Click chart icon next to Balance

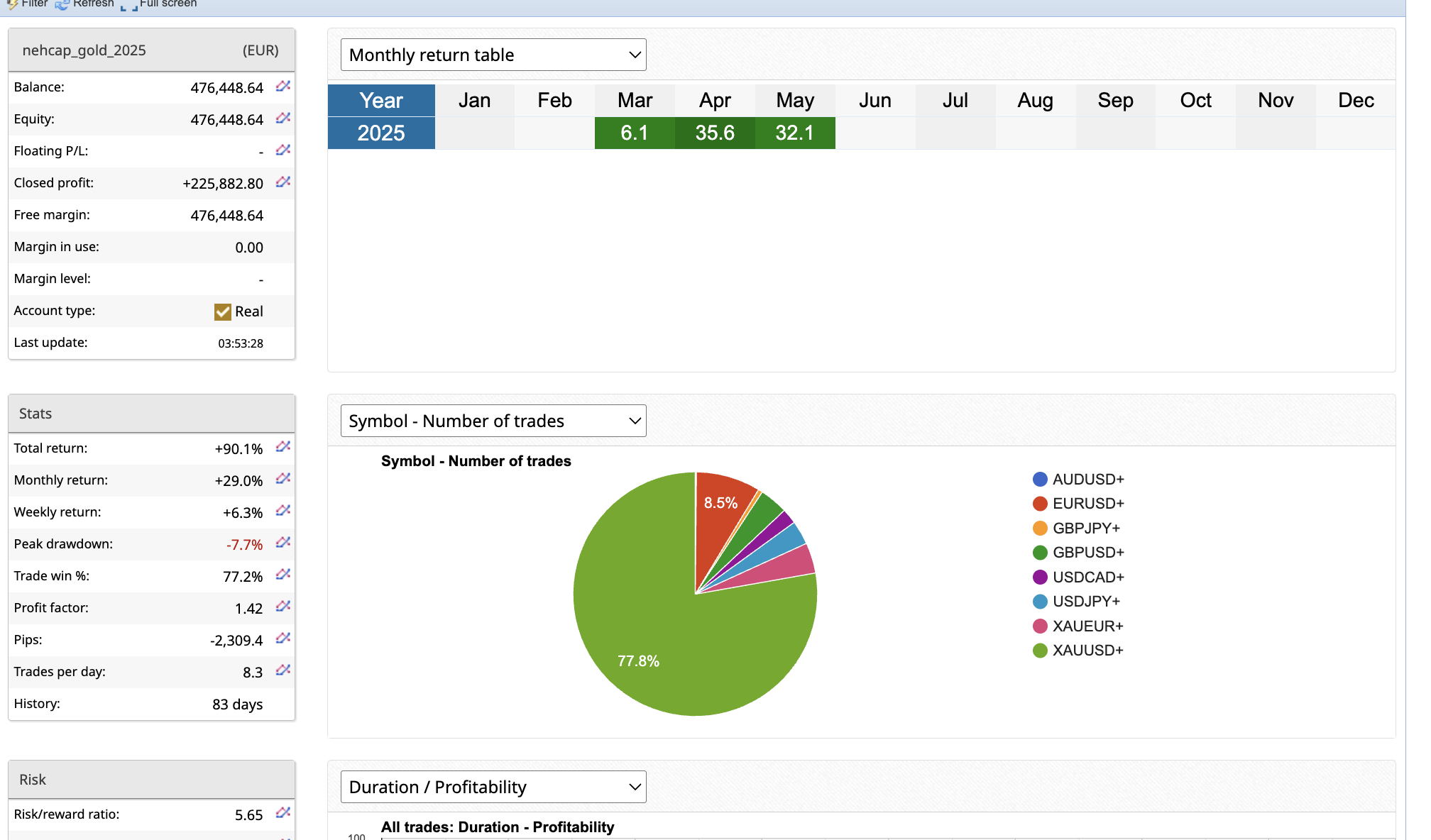pos(283,87)
